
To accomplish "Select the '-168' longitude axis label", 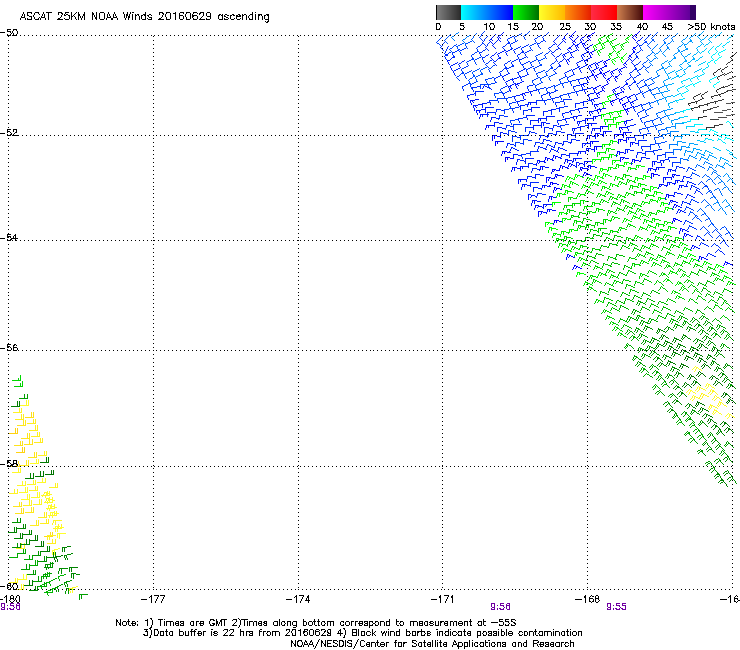I will click(588, 599).
